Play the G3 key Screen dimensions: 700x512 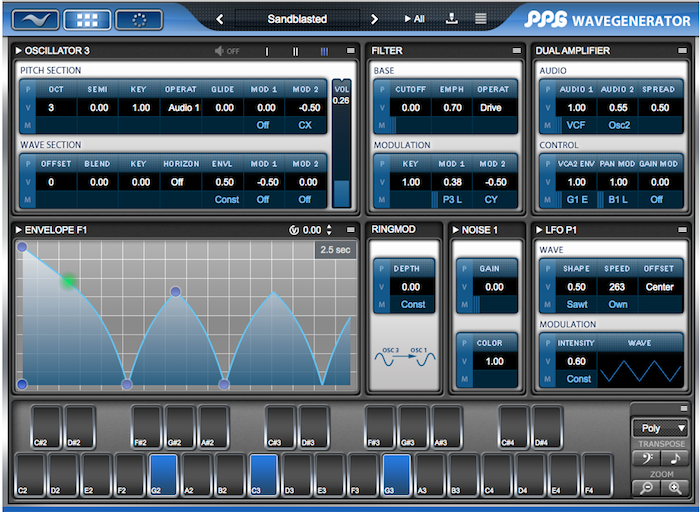396,475
